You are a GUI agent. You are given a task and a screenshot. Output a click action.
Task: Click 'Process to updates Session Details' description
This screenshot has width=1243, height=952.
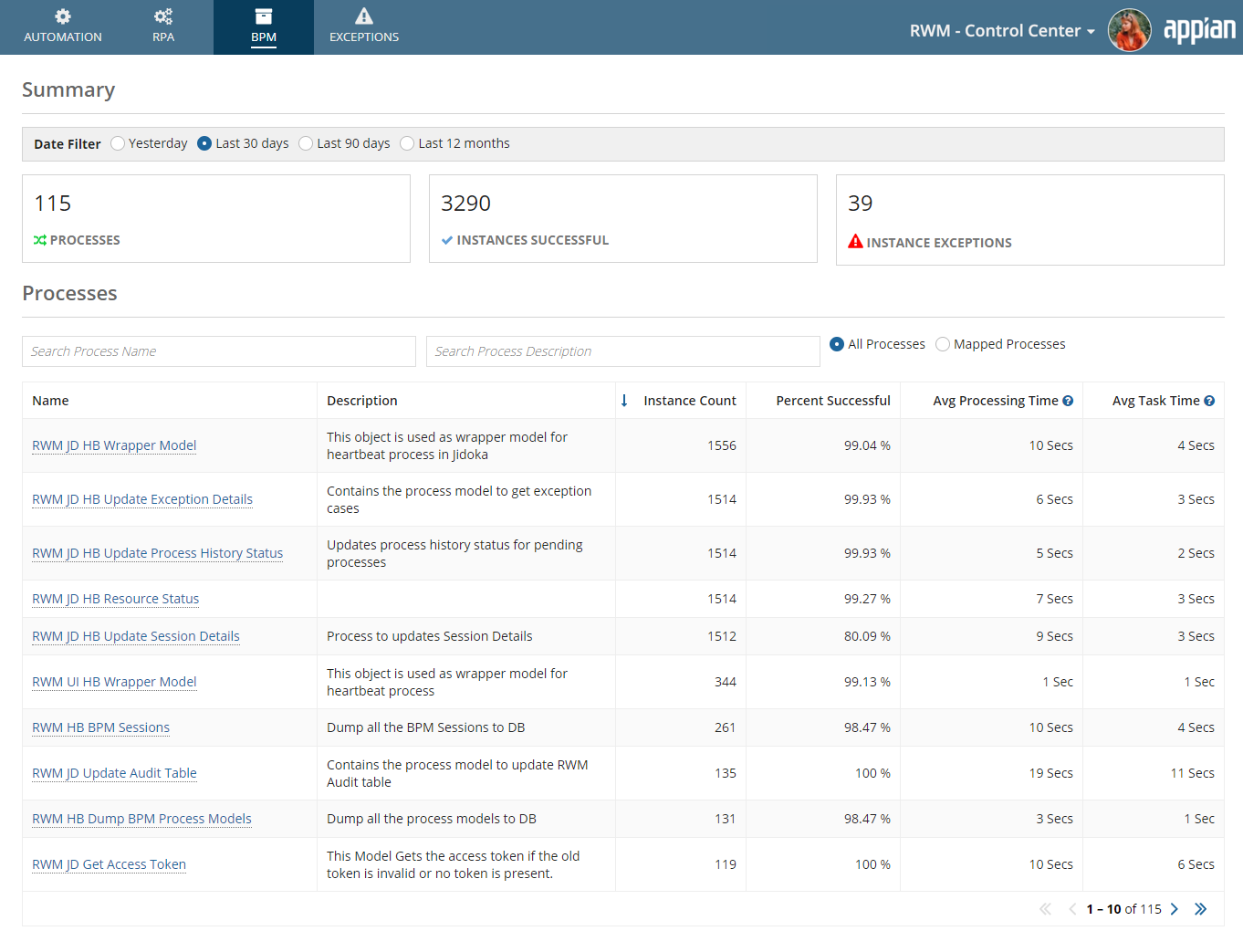pos(430,636)
